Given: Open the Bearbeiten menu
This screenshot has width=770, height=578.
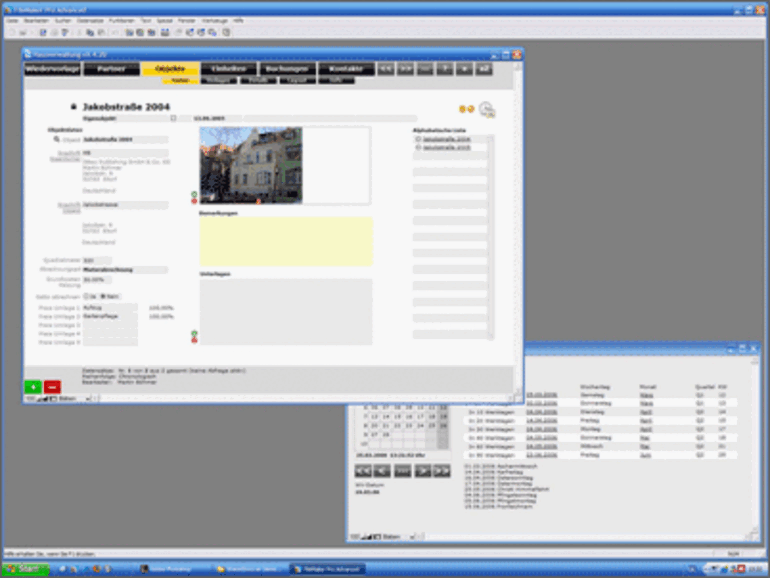Looking at the screenshot, I should [36, 21].
